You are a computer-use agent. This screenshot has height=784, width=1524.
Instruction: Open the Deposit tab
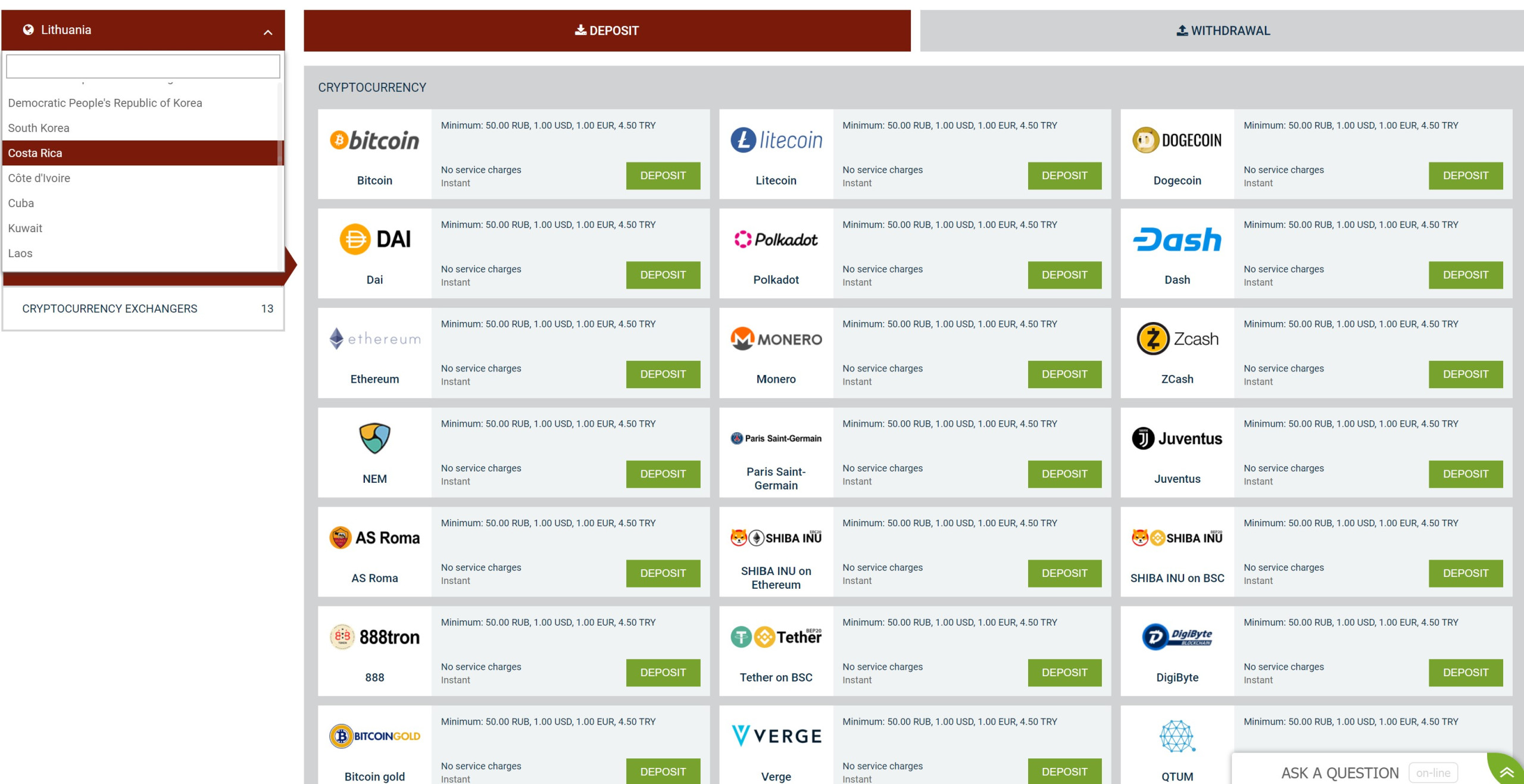(x=607, y=30)
